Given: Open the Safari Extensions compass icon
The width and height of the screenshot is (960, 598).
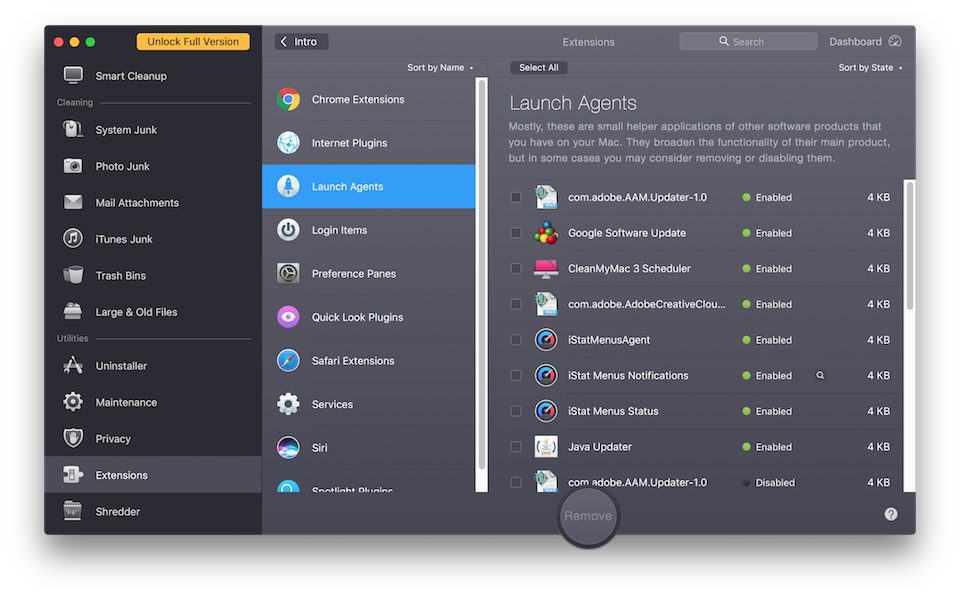Looking at the screenshot, I should pyautogui.click(x=288, y=360).
